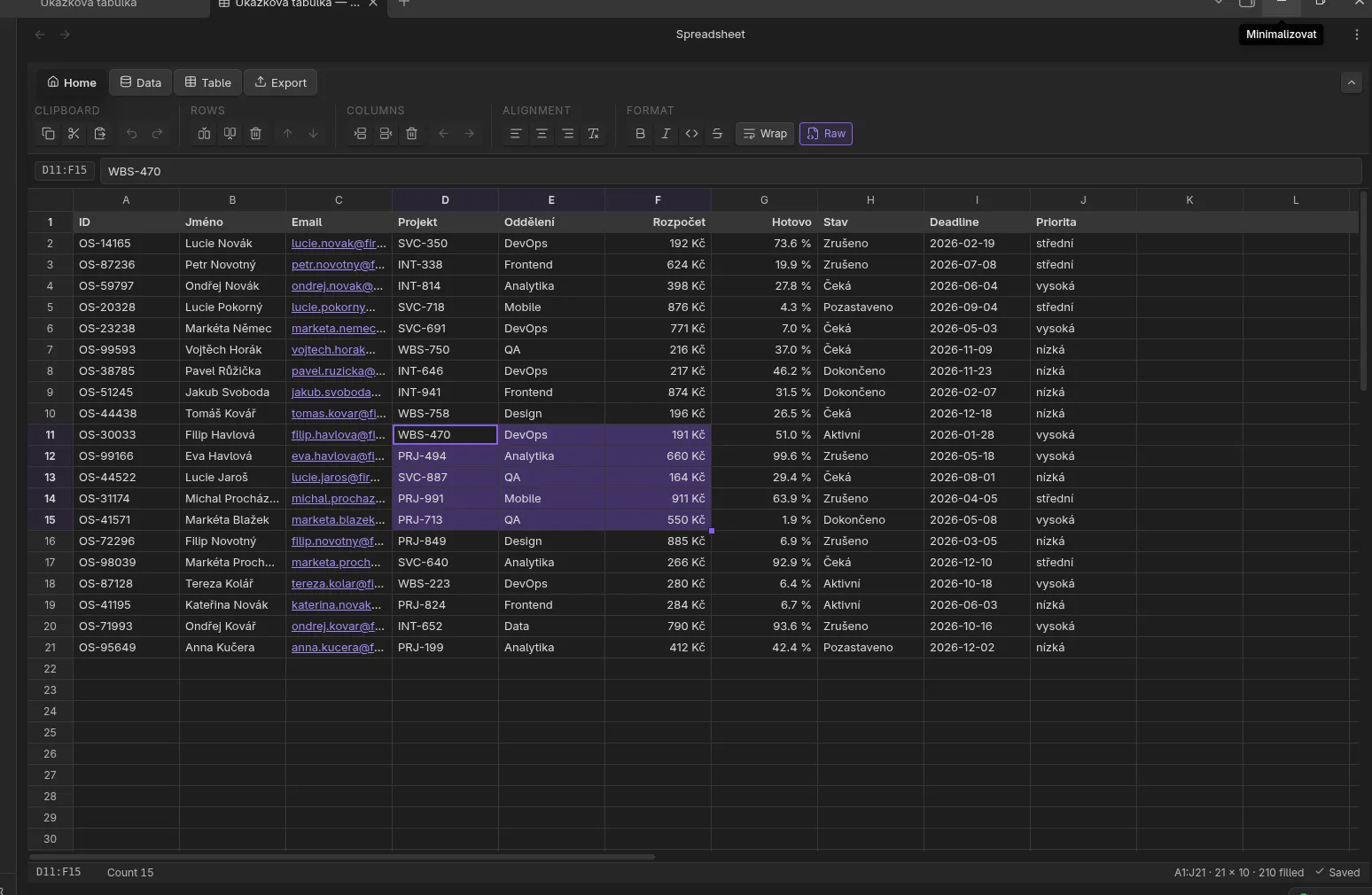Image resolution: width=1372 pixels, height=895 pixels.
Task: Select cell INT-652
Action: 445,626
